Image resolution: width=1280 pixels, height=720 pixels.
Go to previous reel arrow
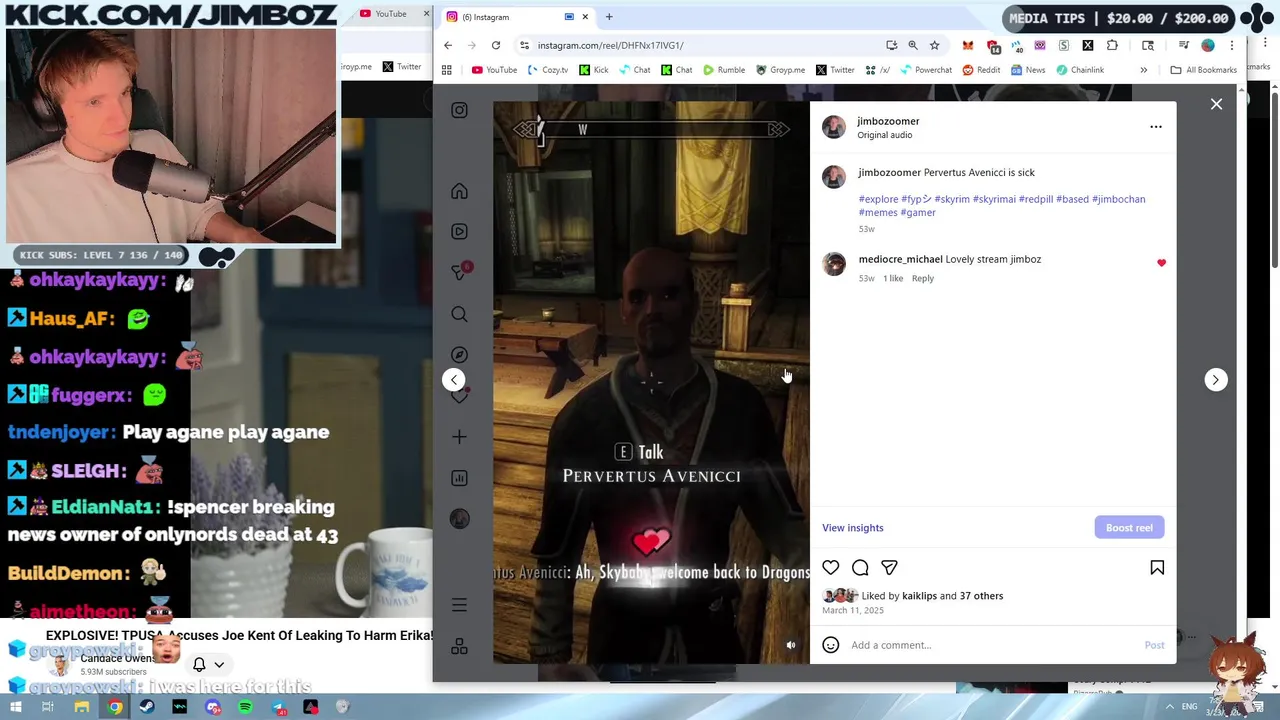coord(454,379)
